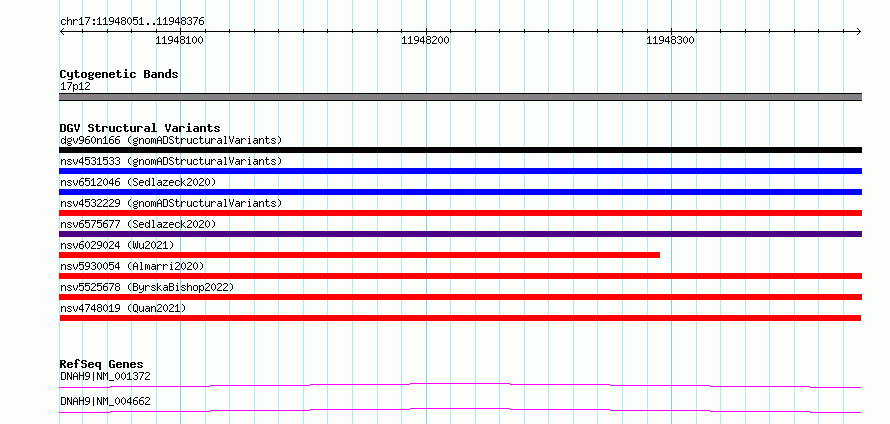The height and width of the screenshot is (424, 890).
Task: Select the nsv4531533 blue variant bar
Action: point(460,171)
